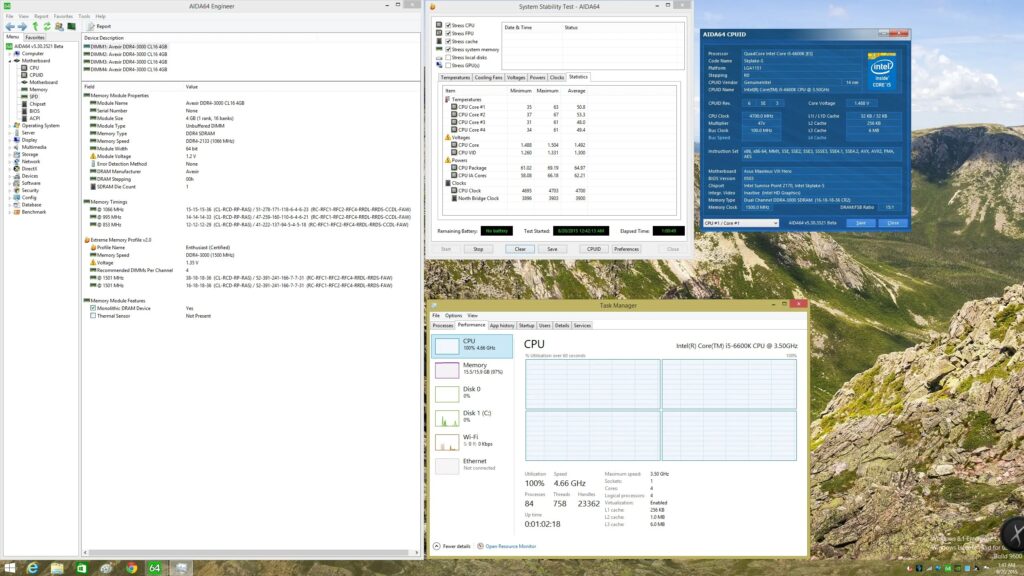Image resolution: width=1024 pixels, height=576 pixels.
Task: Toggle Monolithic DRAM Device checkbox
Action: tap(93, 308)
